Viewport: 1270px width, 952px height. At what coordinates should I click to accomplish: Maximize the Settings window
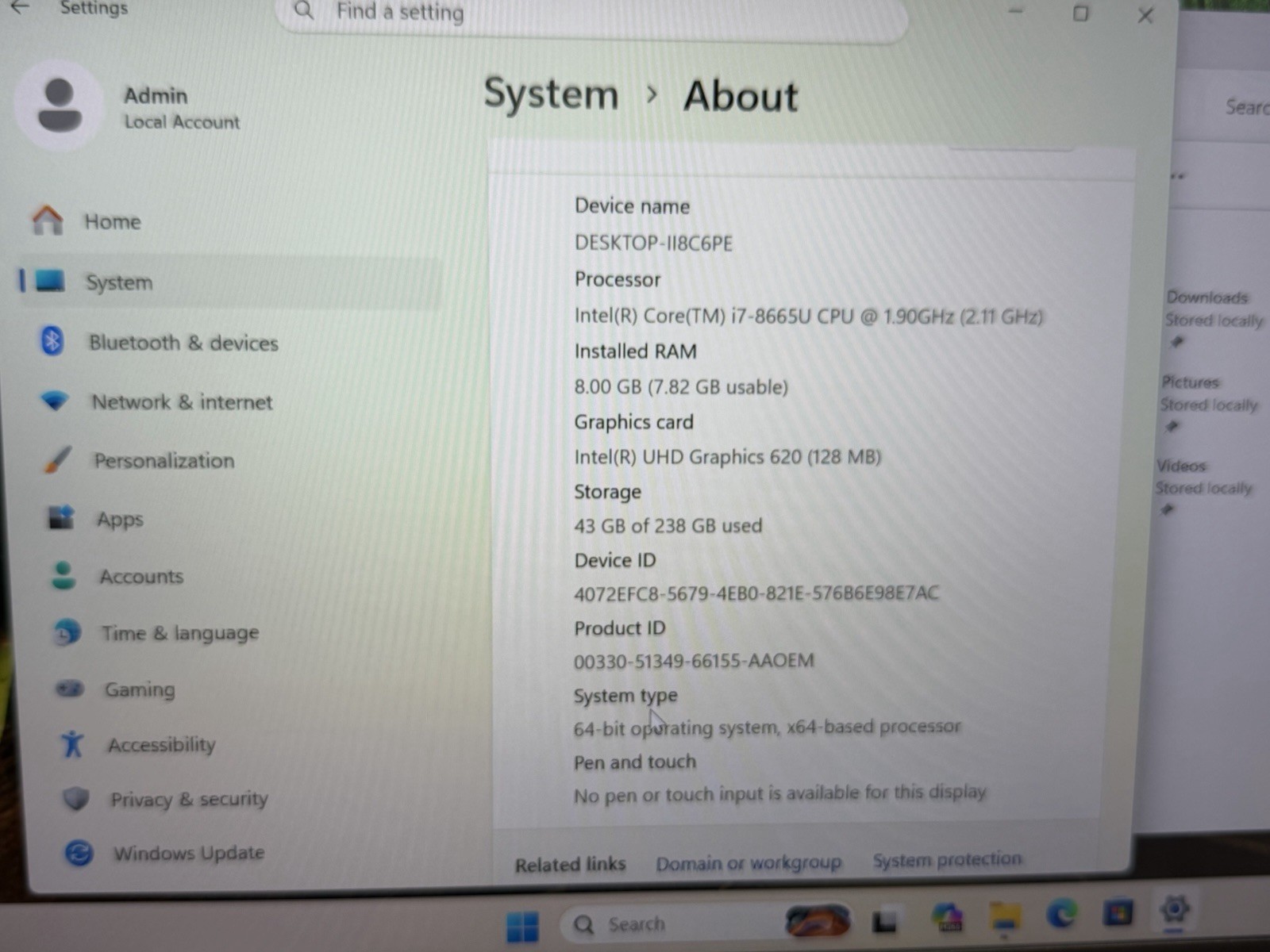click(x=1080, y=13)
